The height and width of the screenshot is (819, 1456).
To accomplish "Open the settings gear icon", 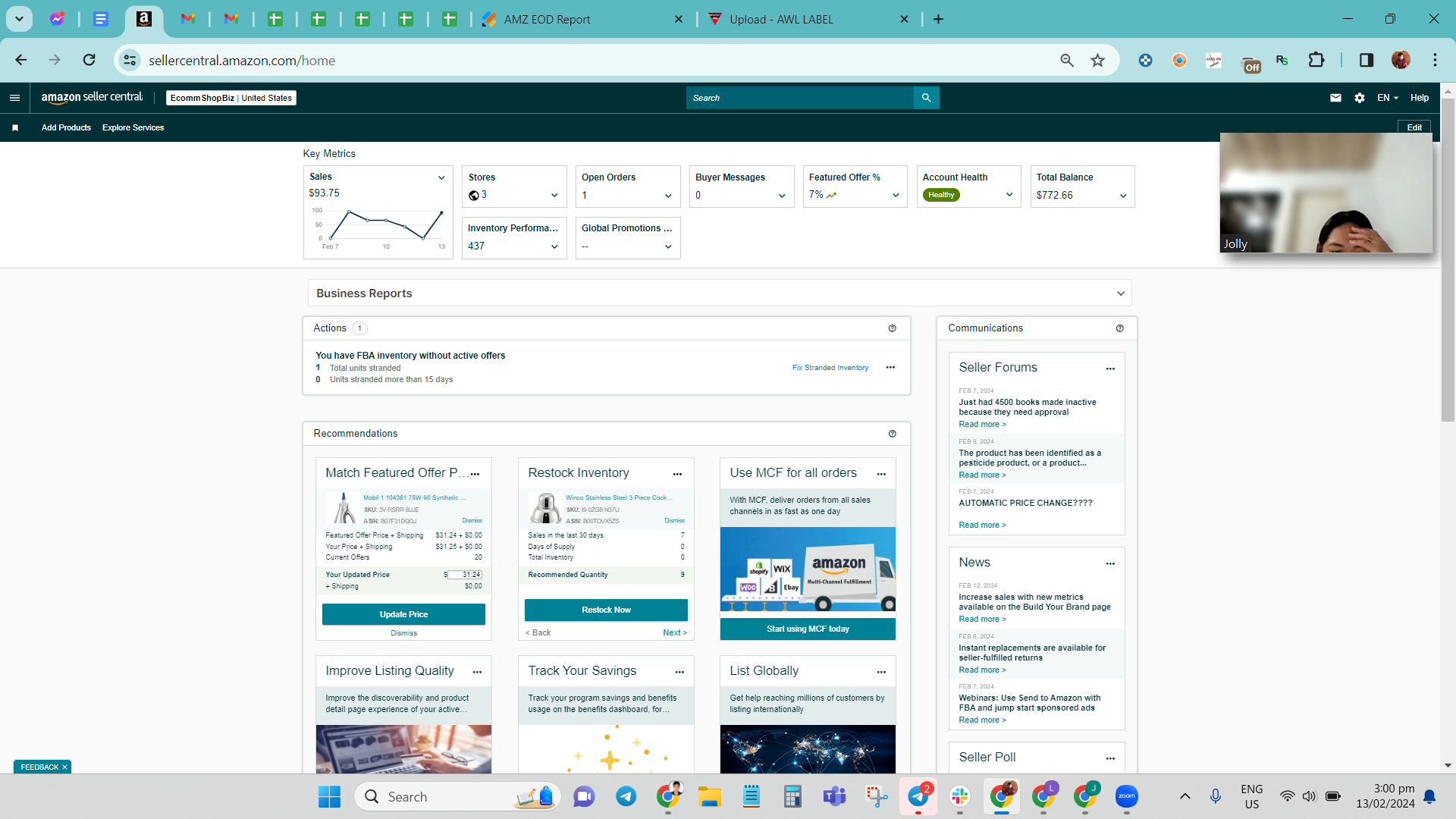I will pyautogui.click(x=1360, y=98).
